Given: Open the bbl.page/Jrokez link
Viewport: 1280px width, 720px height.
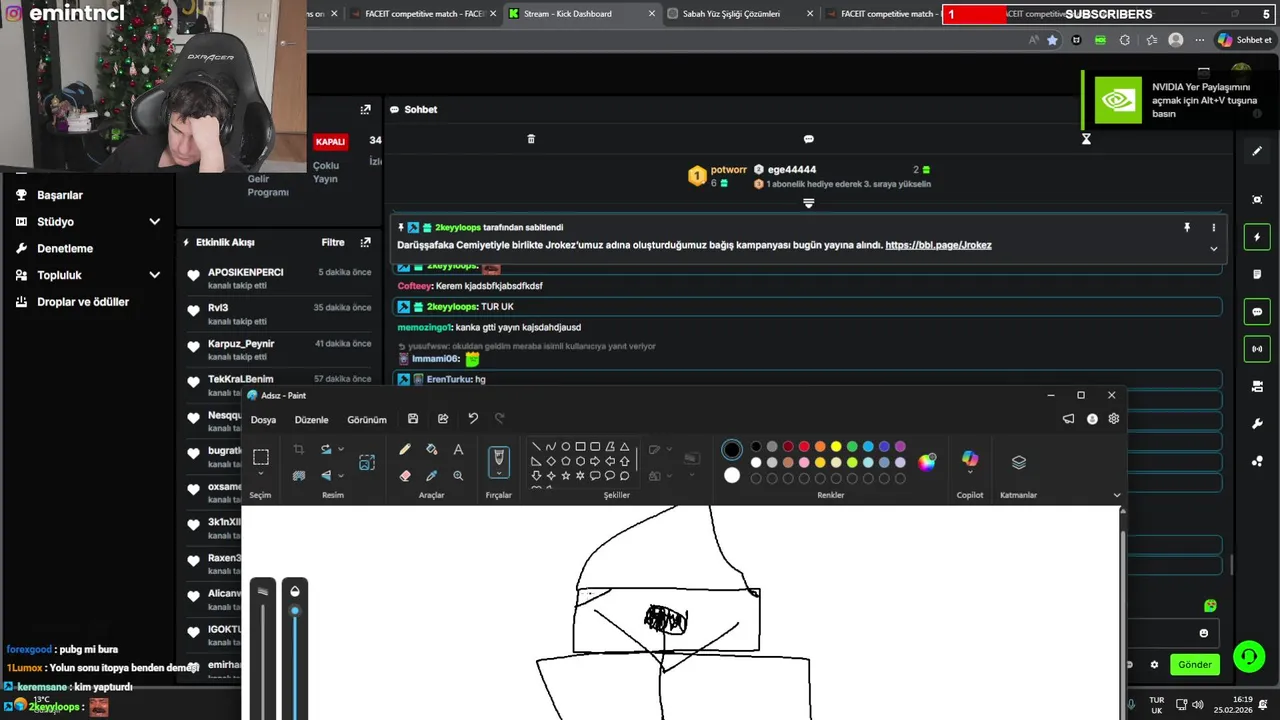Looking at the screenshot, I should point(938,245).
